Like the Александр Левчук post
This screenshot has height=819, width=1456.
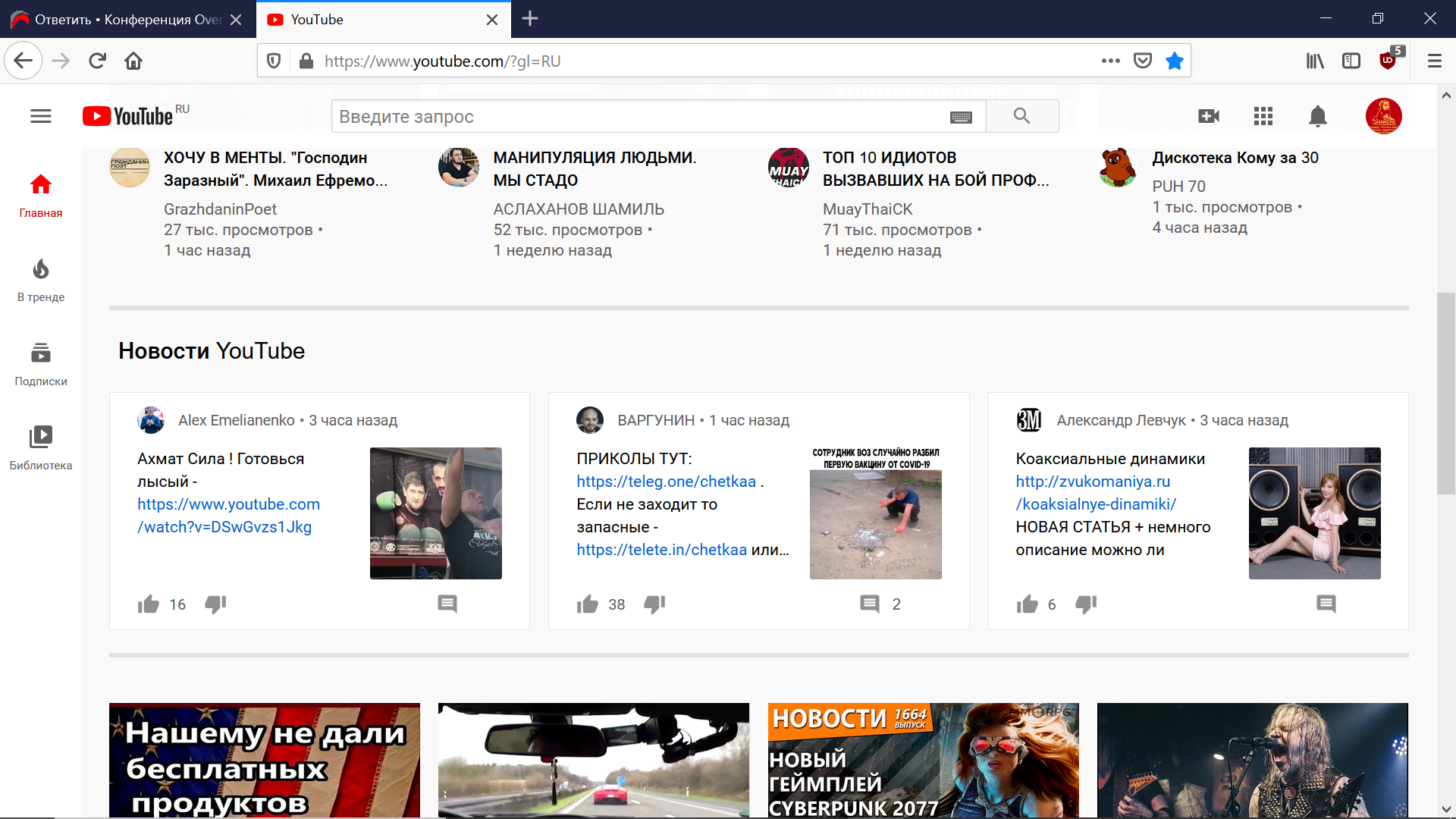[x=1027, y=604]
